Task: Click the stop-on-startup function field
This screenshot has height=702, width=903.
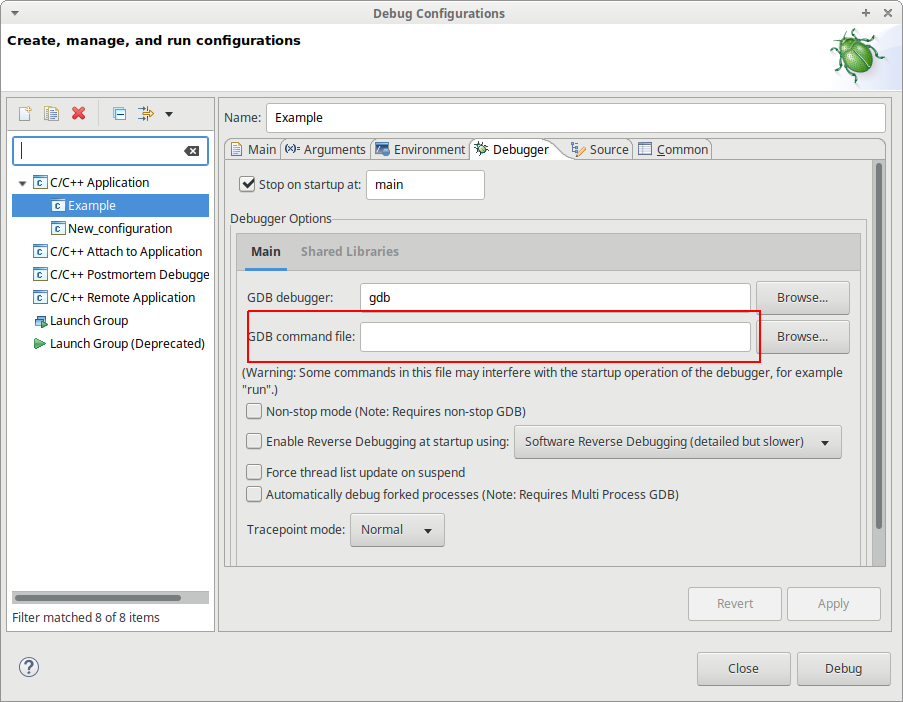Action: point(425,185)
